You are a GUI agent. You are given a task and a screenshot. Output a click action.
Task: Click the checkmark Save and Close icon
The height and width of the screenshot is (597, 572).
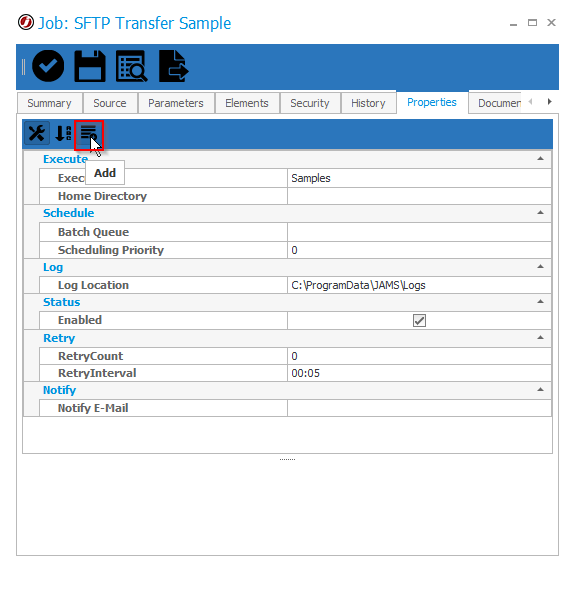click(x=48, y=66)
